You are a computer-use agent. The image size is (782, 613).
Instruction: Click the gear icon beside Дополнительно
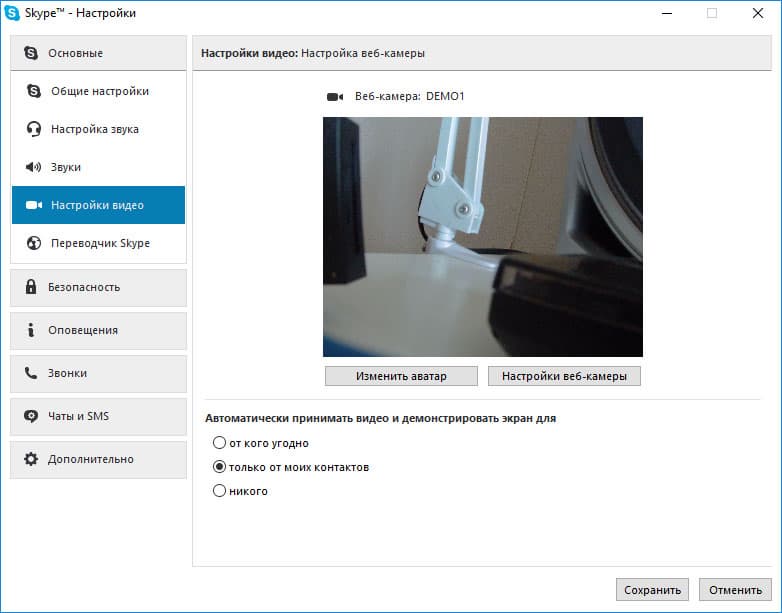[x=31, y=459]
